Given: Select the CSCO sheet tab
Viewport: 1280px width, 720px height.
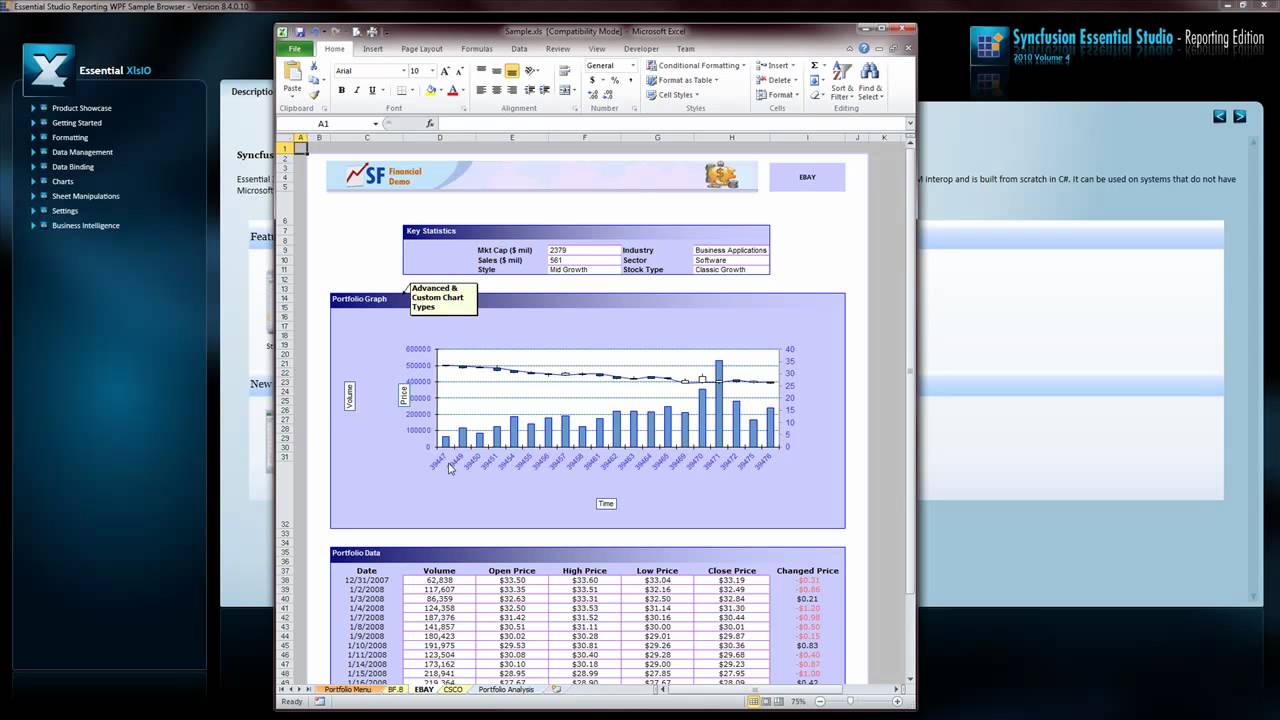Looking at the screenshot, I should 453,689.
